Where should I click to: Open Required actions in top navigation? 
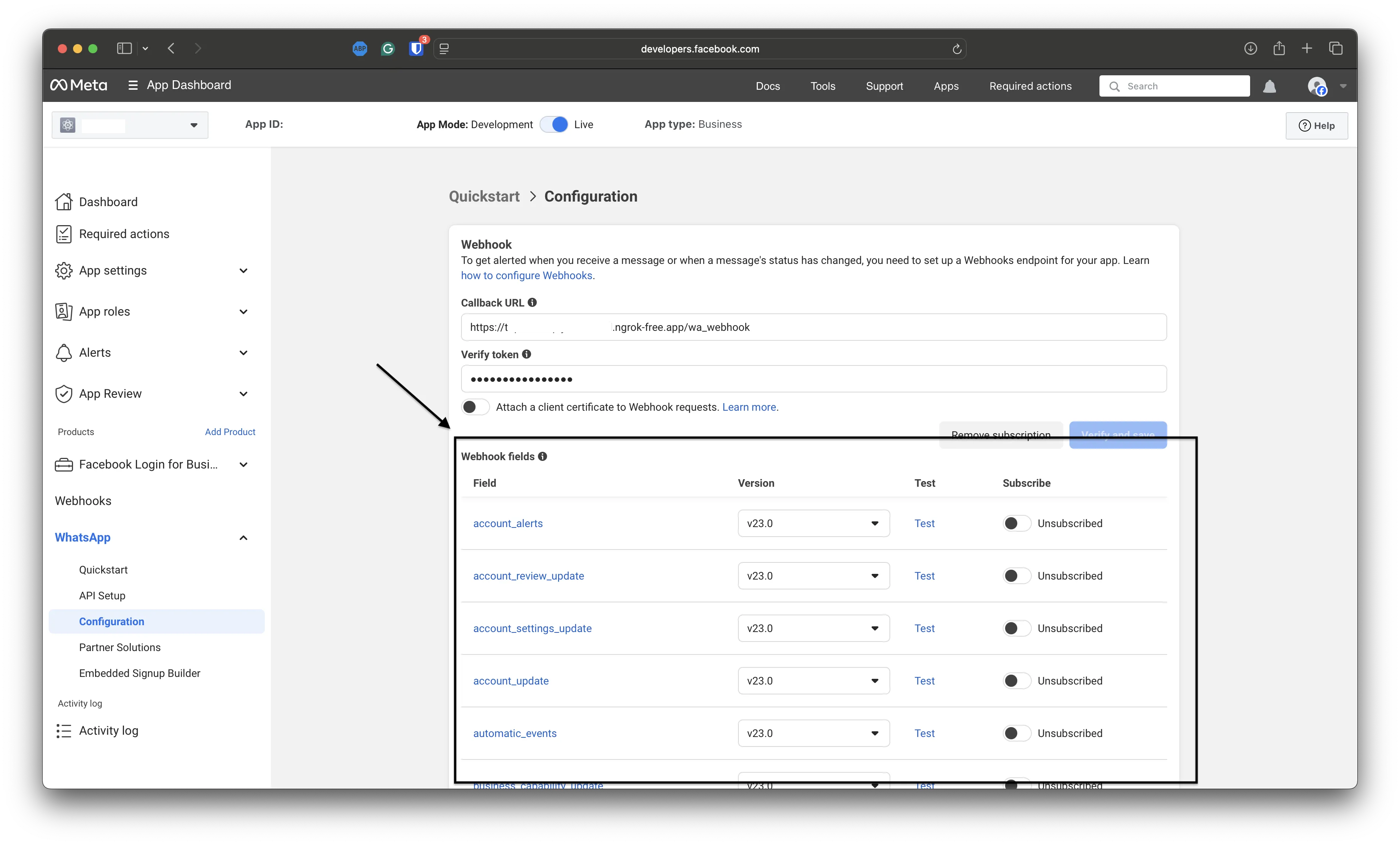tap(1030, 86)
